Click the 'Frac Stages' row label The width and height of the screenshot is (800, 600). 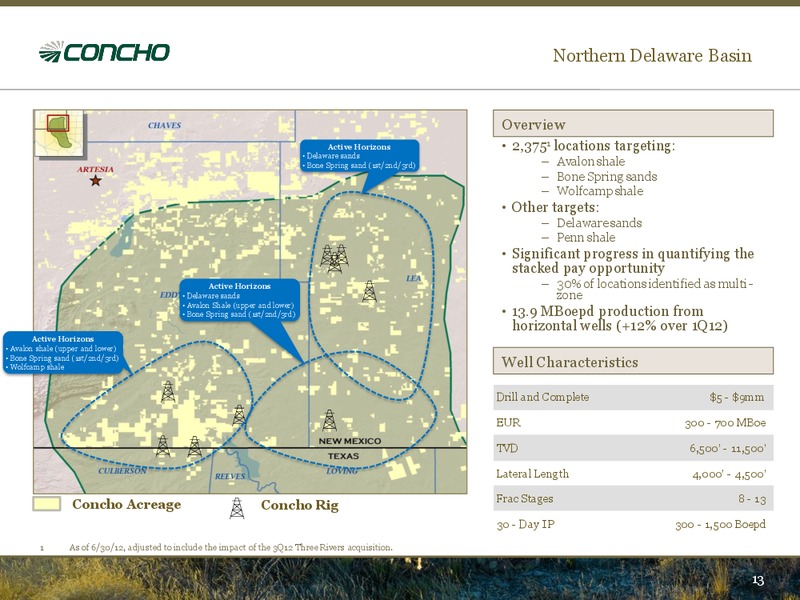pyautogui.click(x=524, y=498)
